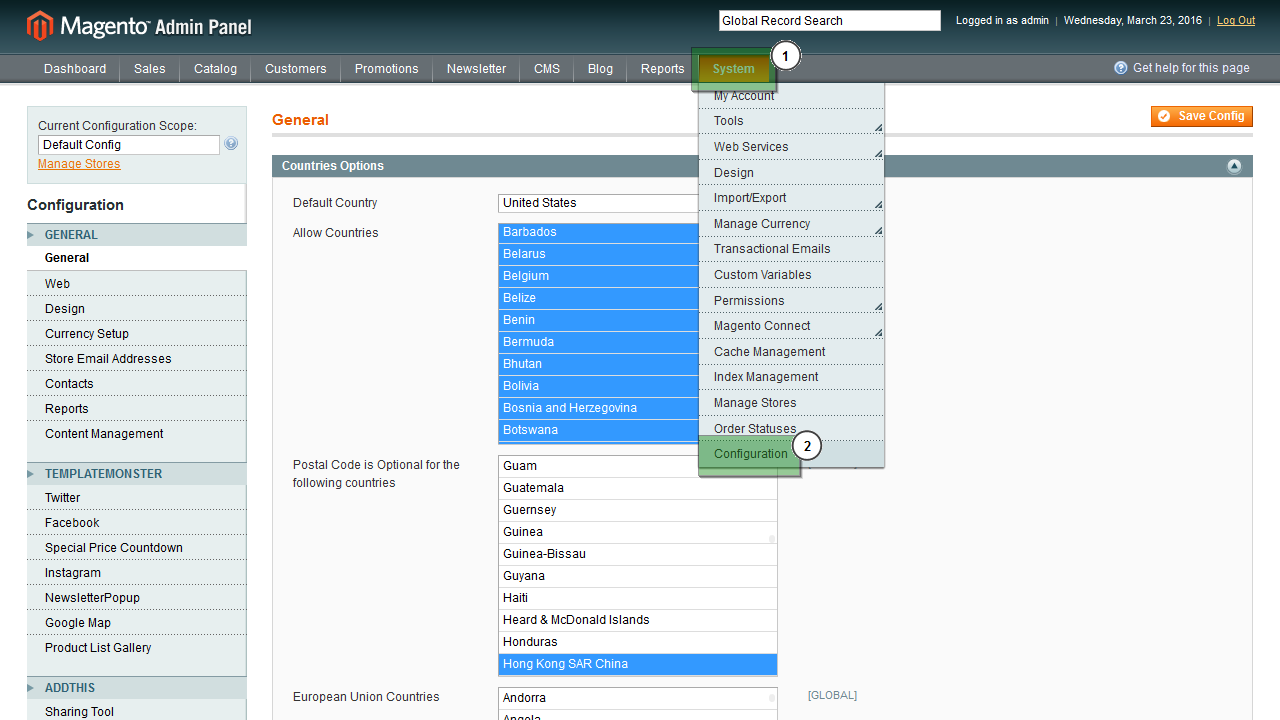Viewport: 1280px width, 720px height.
Task: Open the Dashboard menu
Action: 75,69
